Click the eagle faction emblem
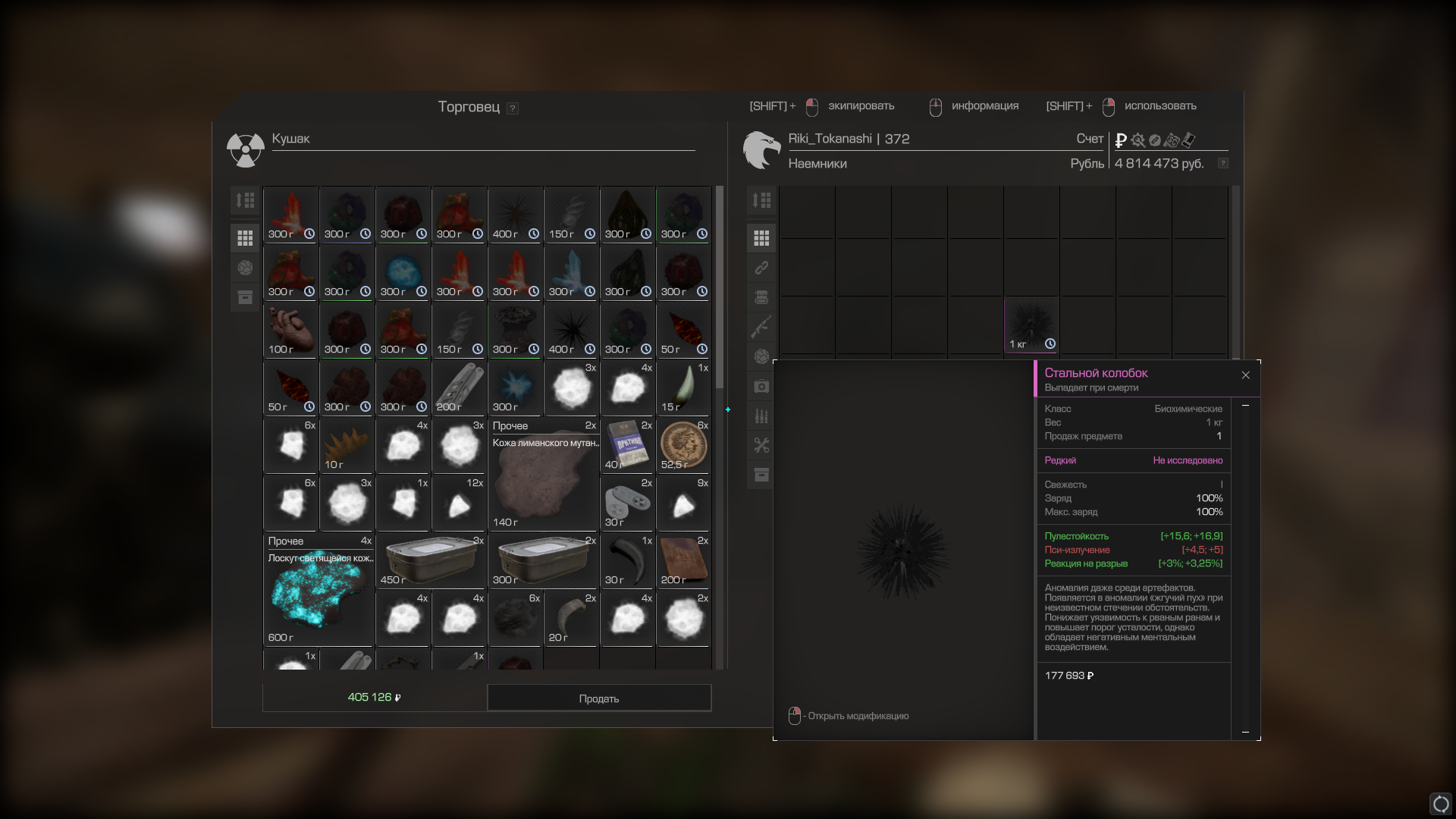Image resolution: width=1456 pixels, height=819 pixels. click(x=761, y=150)
